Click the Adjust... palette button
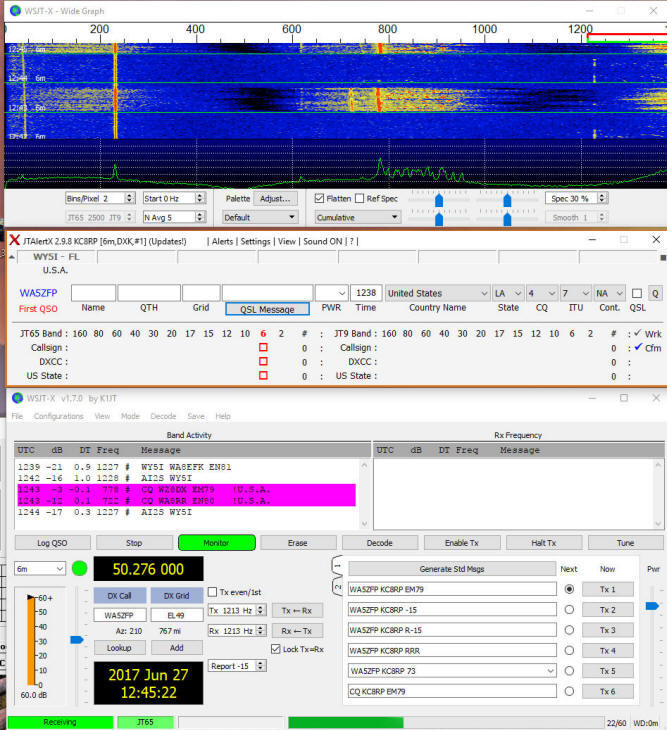 click(x=275, y=198)
